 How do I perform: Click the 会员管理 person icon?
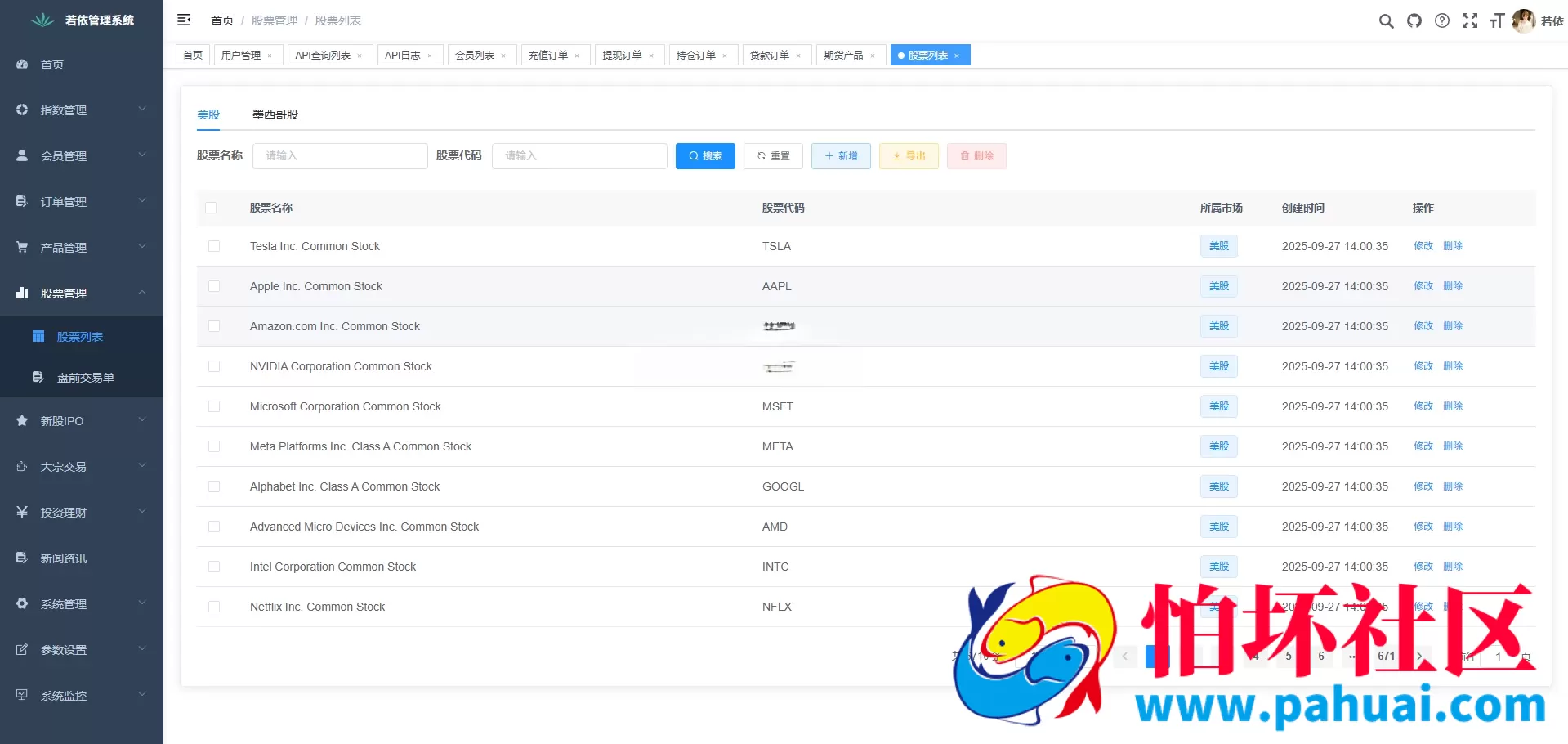coord(22,155)
